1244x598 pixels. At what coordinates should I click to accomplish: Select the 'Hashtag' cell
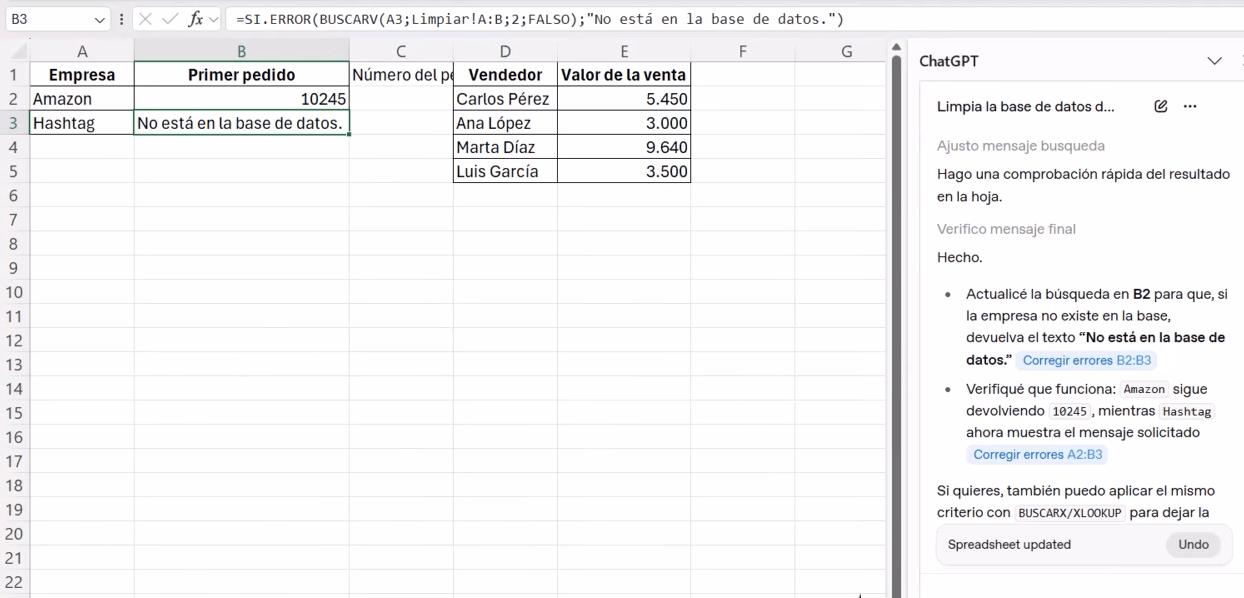(x=82, y=123)
